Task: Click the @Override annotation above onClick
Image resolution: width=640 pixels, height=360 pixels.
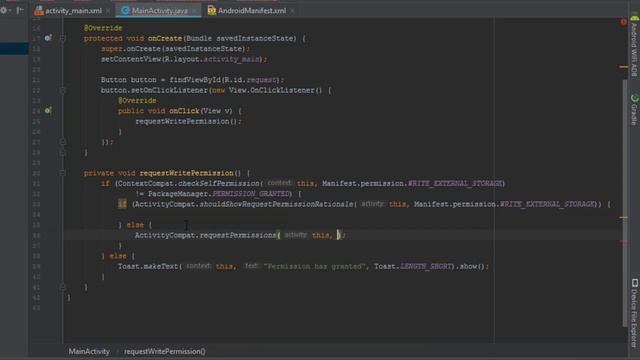Action: 137,100
